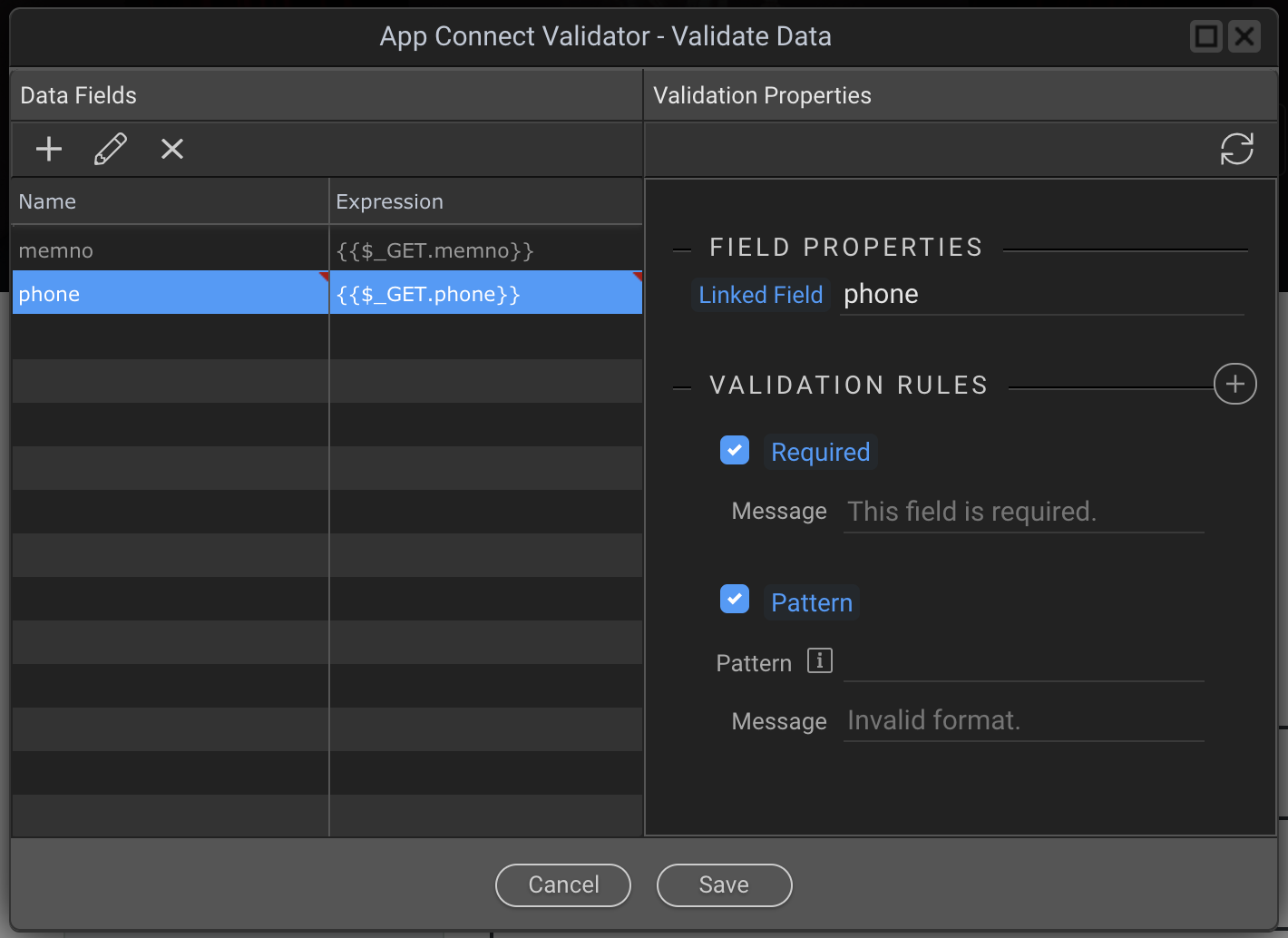Focus the Pattern expression input field
The height and width of the screenshot is (938, 1288).
point(1023,662)
